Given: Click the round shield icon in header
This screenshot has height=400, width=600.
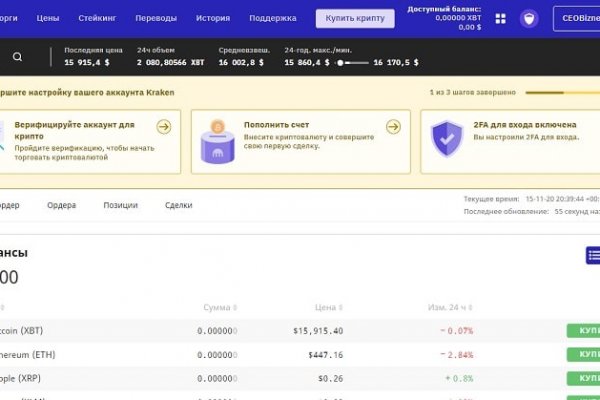Looking at the screenshot, I should (529, 18).
